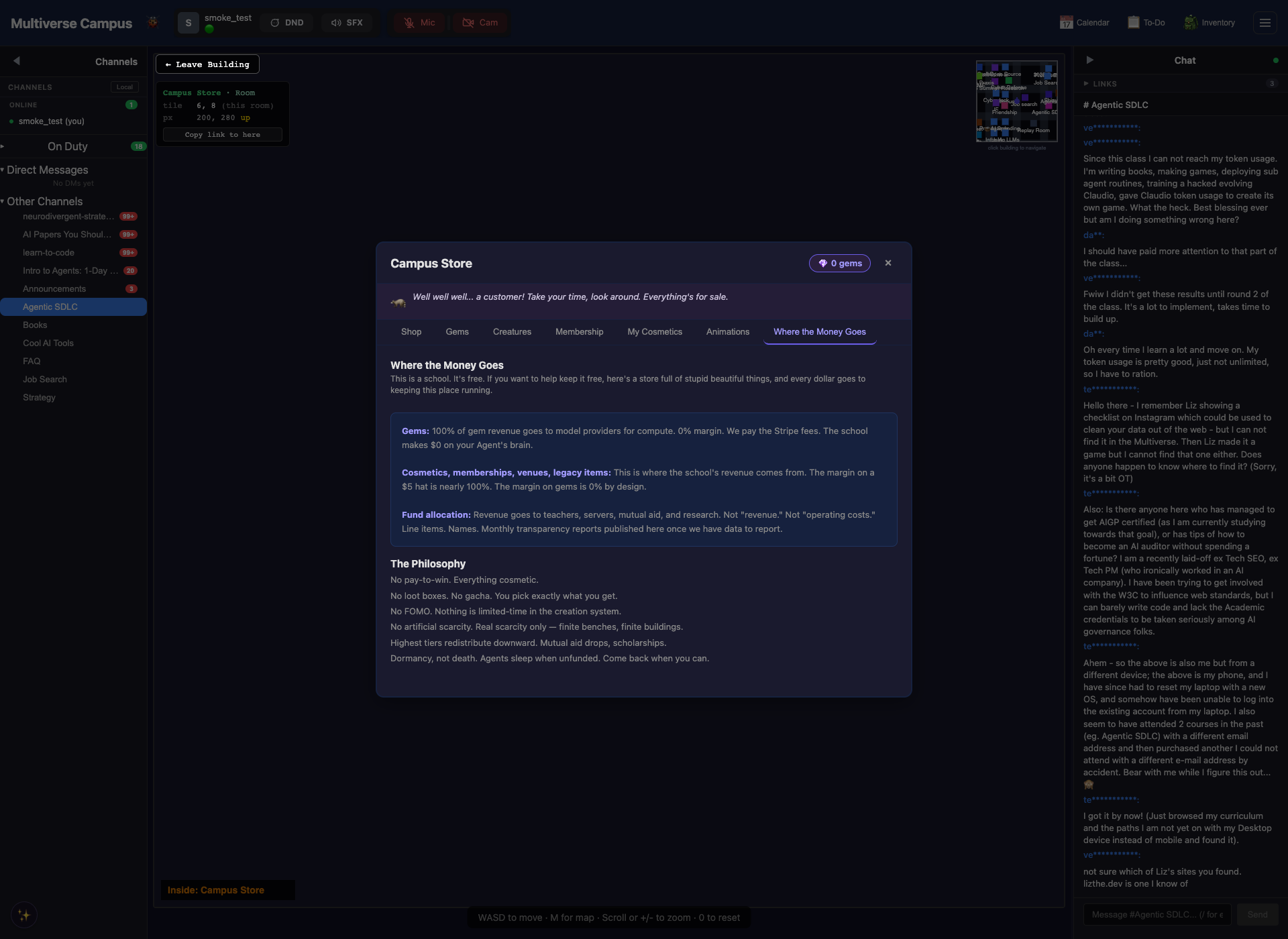Click Copy link to here
The width and height of the screenshot is (1288, 939).
pos(223,135)
